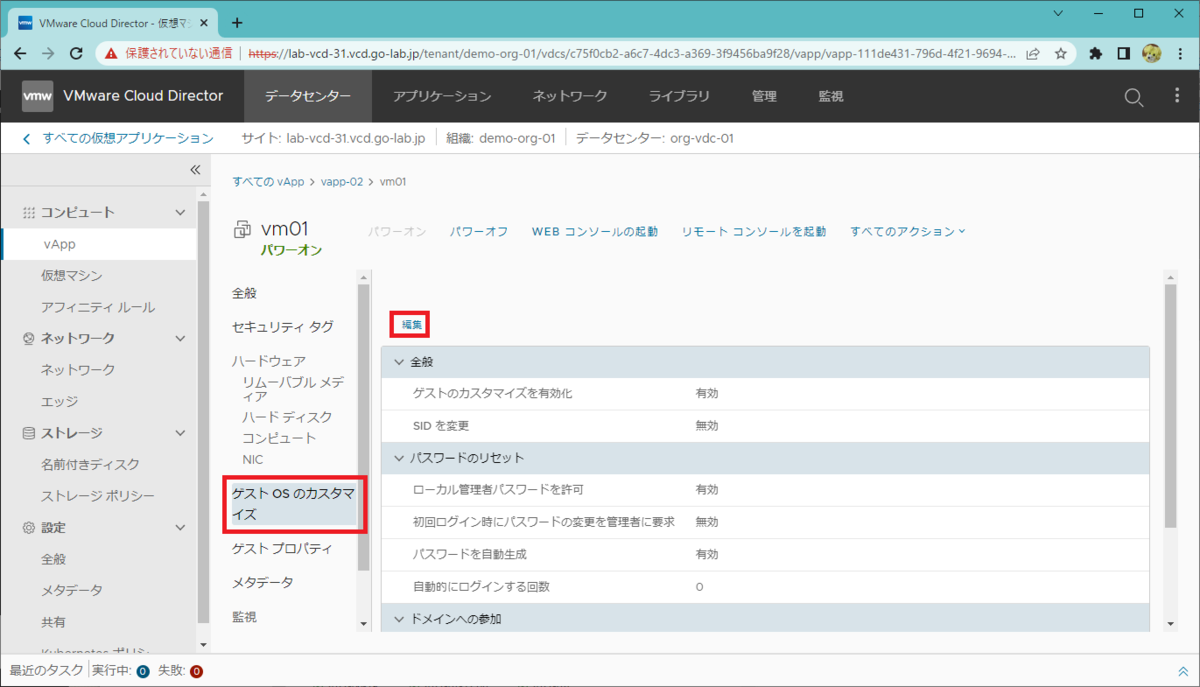
Task: Open Chrome three-dot menu
Action: pyautogui.click(x=1180, y=53)
